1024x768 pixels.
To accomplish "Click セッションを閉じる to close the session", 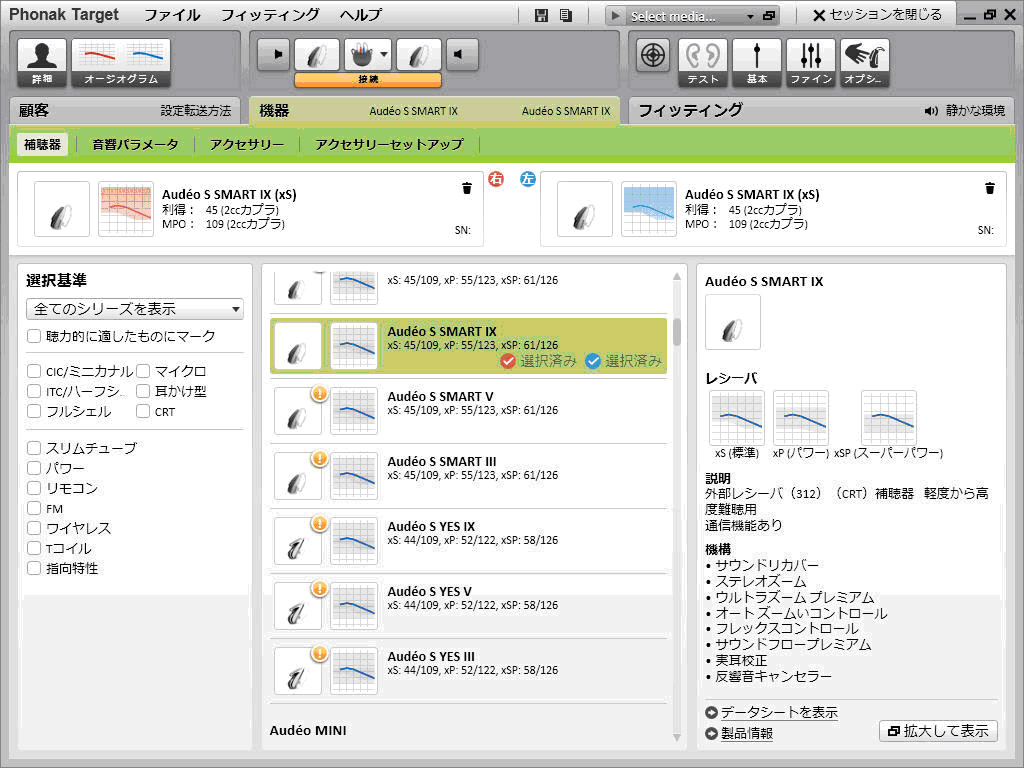I will (878, 15).
